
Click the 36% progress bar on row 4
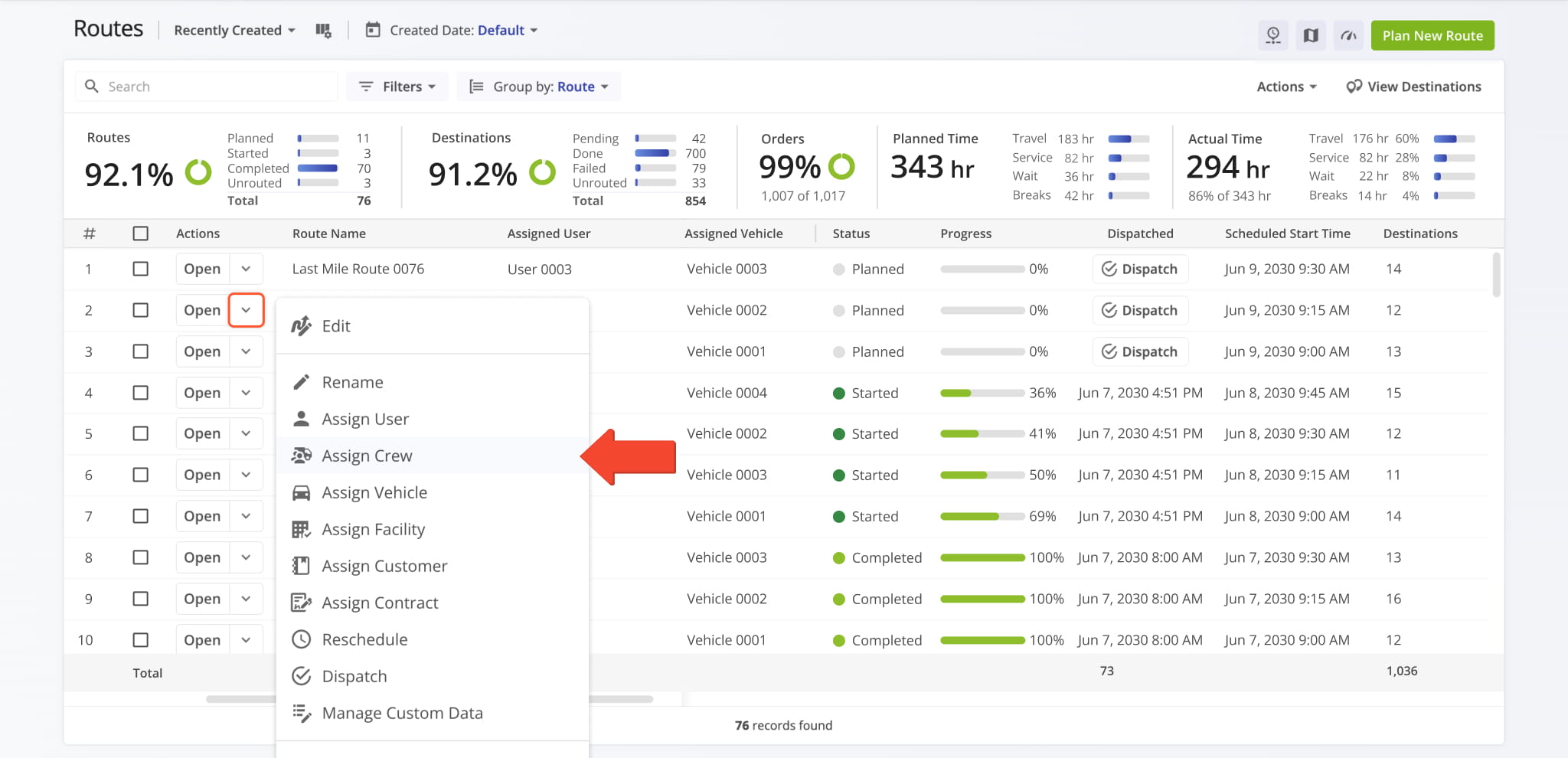tap(982, 393)
